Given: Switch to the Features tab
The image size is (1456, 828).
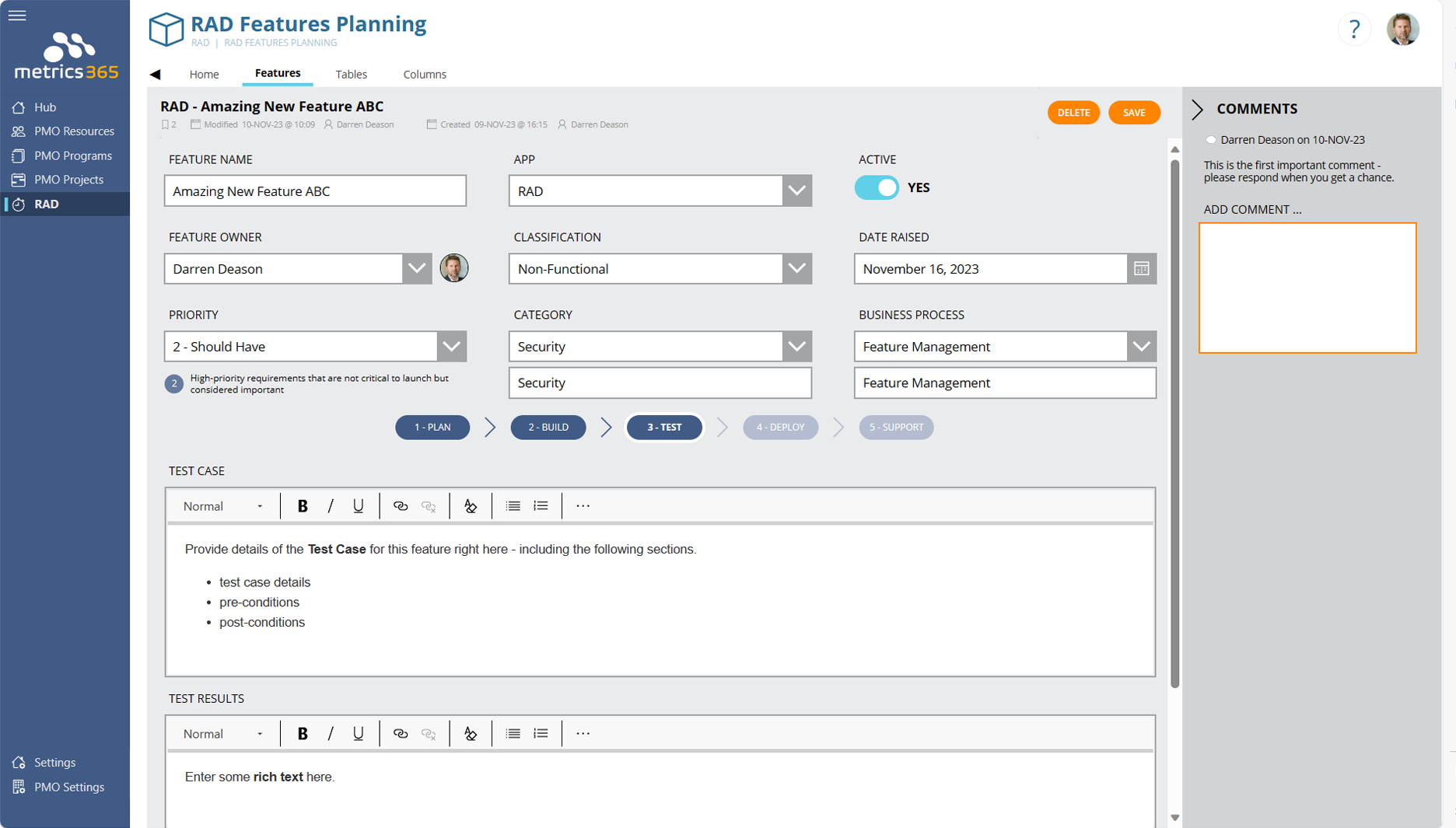Looking at the screenshot, I should pyautogui.click(x=278, y=73).
